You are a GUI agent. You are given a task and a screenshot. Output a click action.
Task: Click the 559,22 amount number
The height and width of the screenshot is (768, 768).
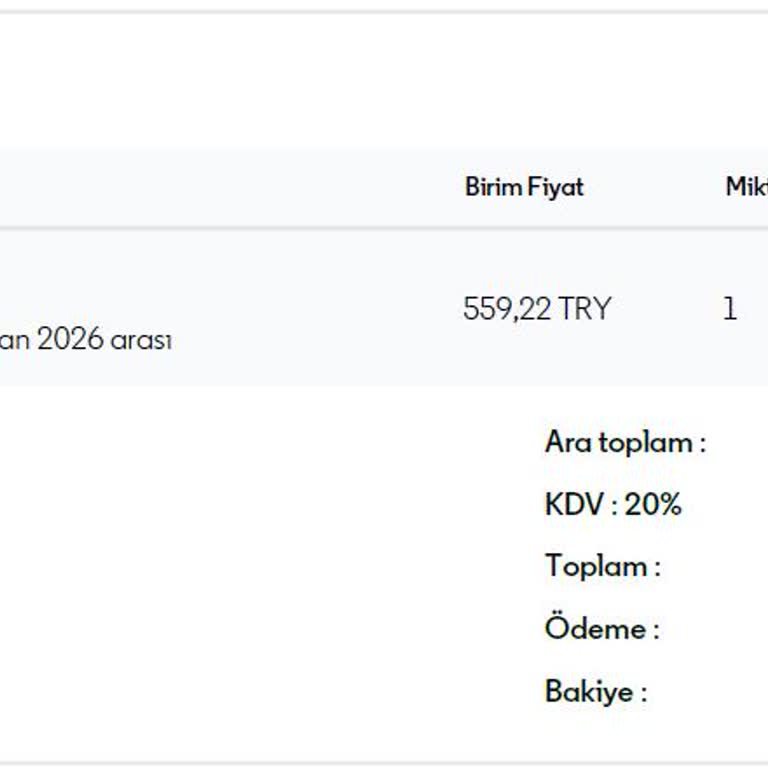point(507,309)
